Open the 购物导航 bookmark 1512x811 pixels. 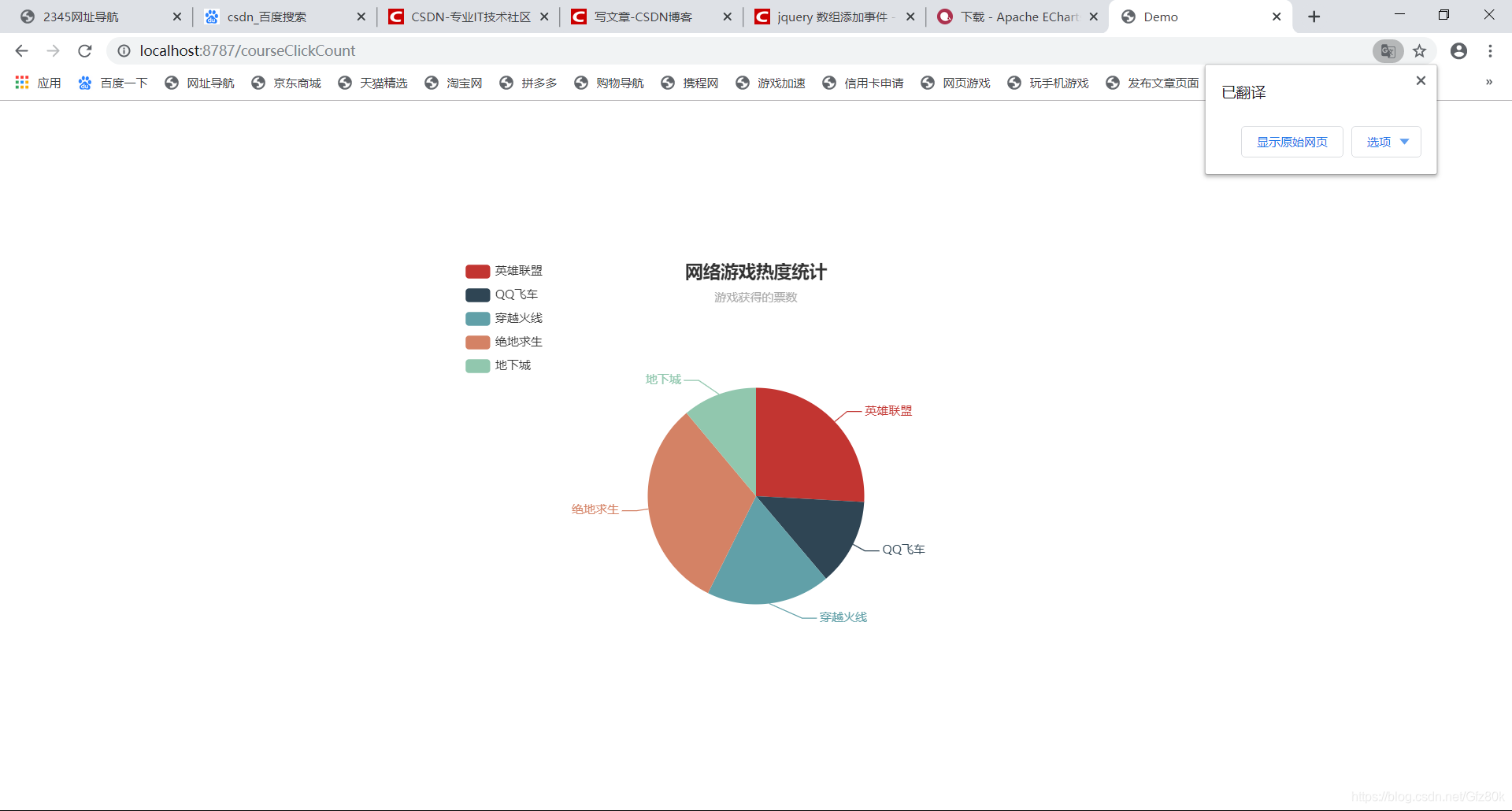(x=610, y=83)
